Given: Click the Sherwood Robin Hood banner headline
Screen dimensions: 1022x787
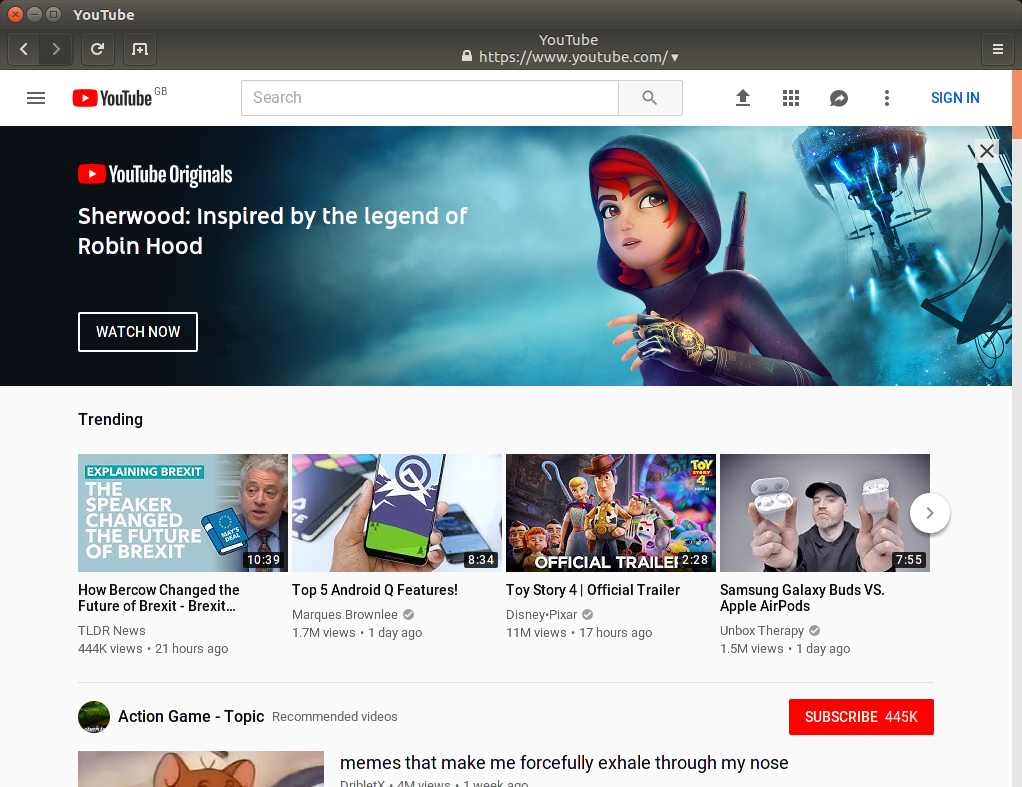Looking at the screenshot, I should (272, 231).
